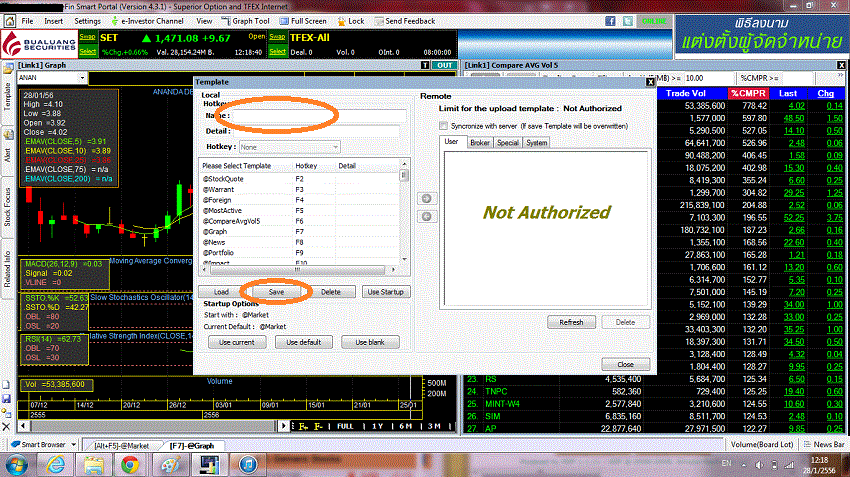Viewport: 850px width, 477px height.
Task: Open Google Chrome from the taskbar
Action: 130,465
